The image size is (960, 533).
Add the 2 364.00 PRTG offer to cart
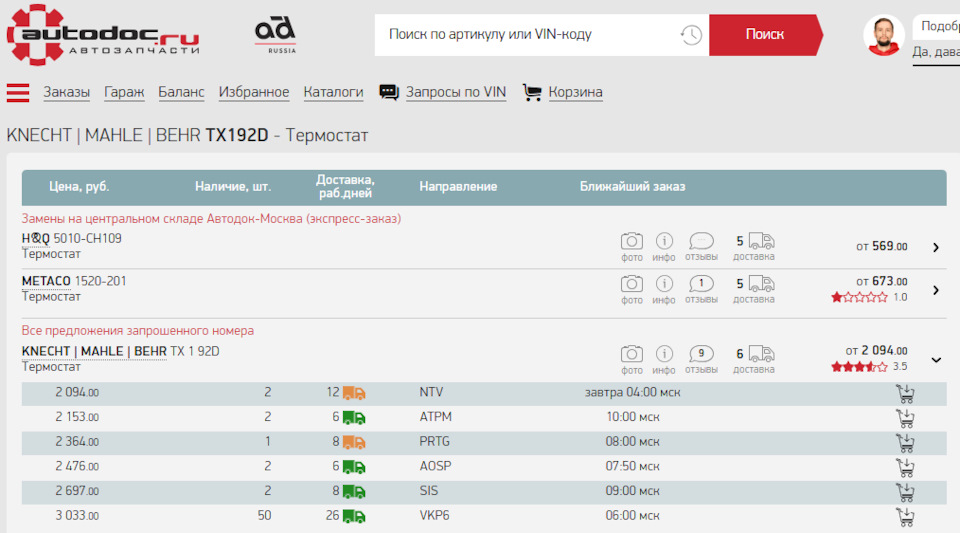tap(905, 442)
